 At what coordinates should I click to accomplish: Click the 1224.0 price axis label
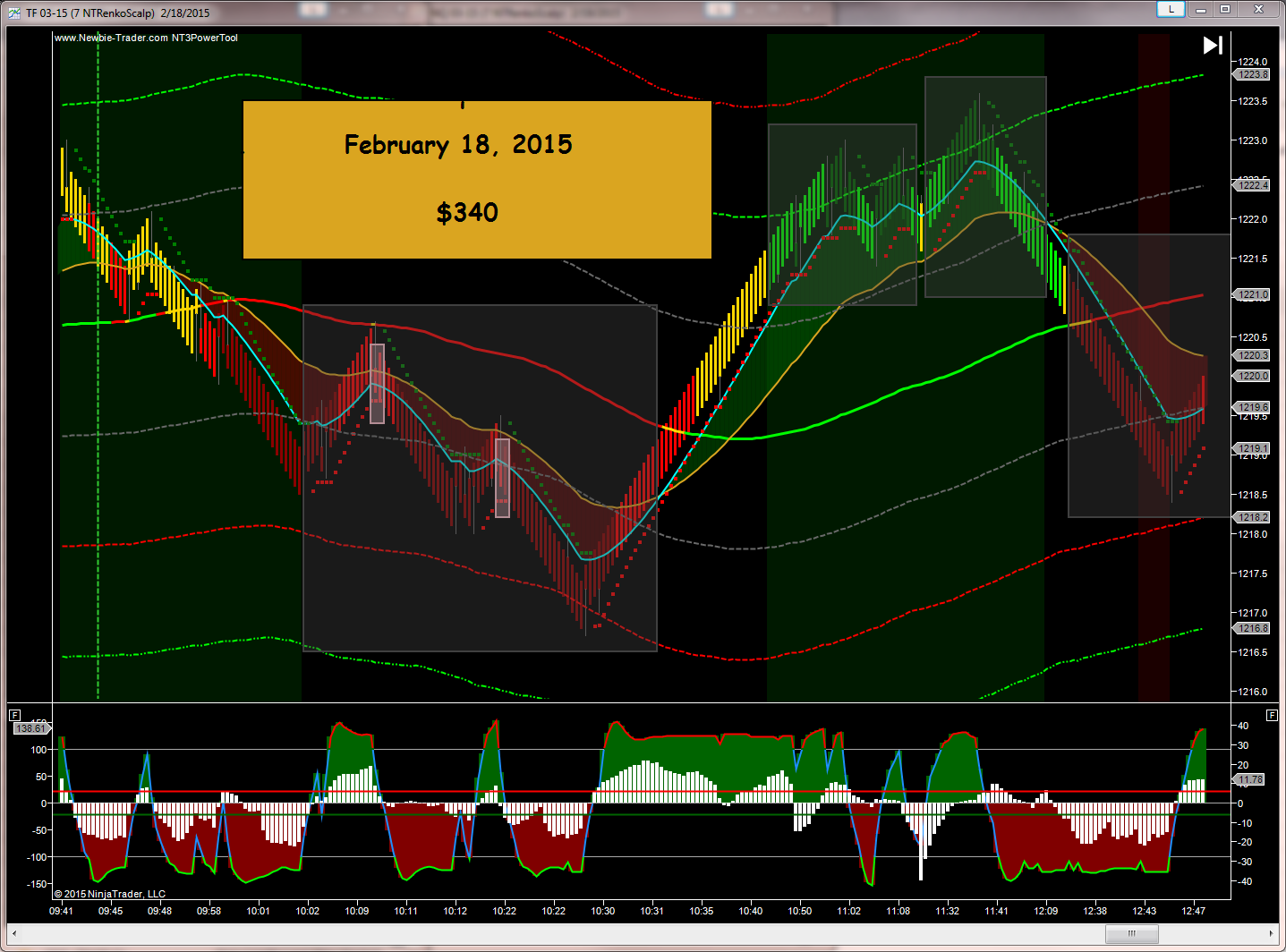coord(1253,62)
